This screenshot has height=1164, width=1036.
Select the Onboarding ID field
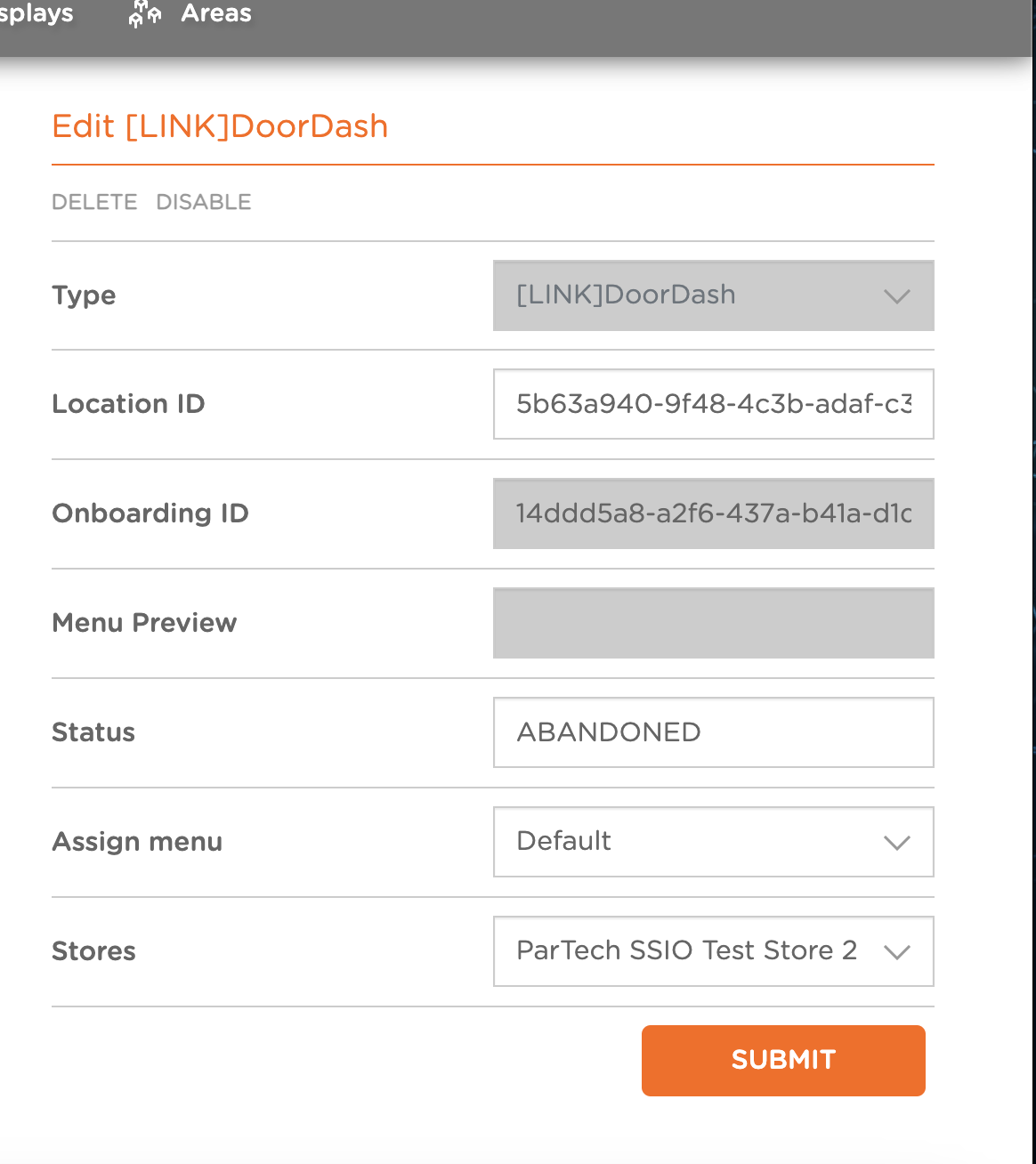pyautogui.click(x=712, y=513)
